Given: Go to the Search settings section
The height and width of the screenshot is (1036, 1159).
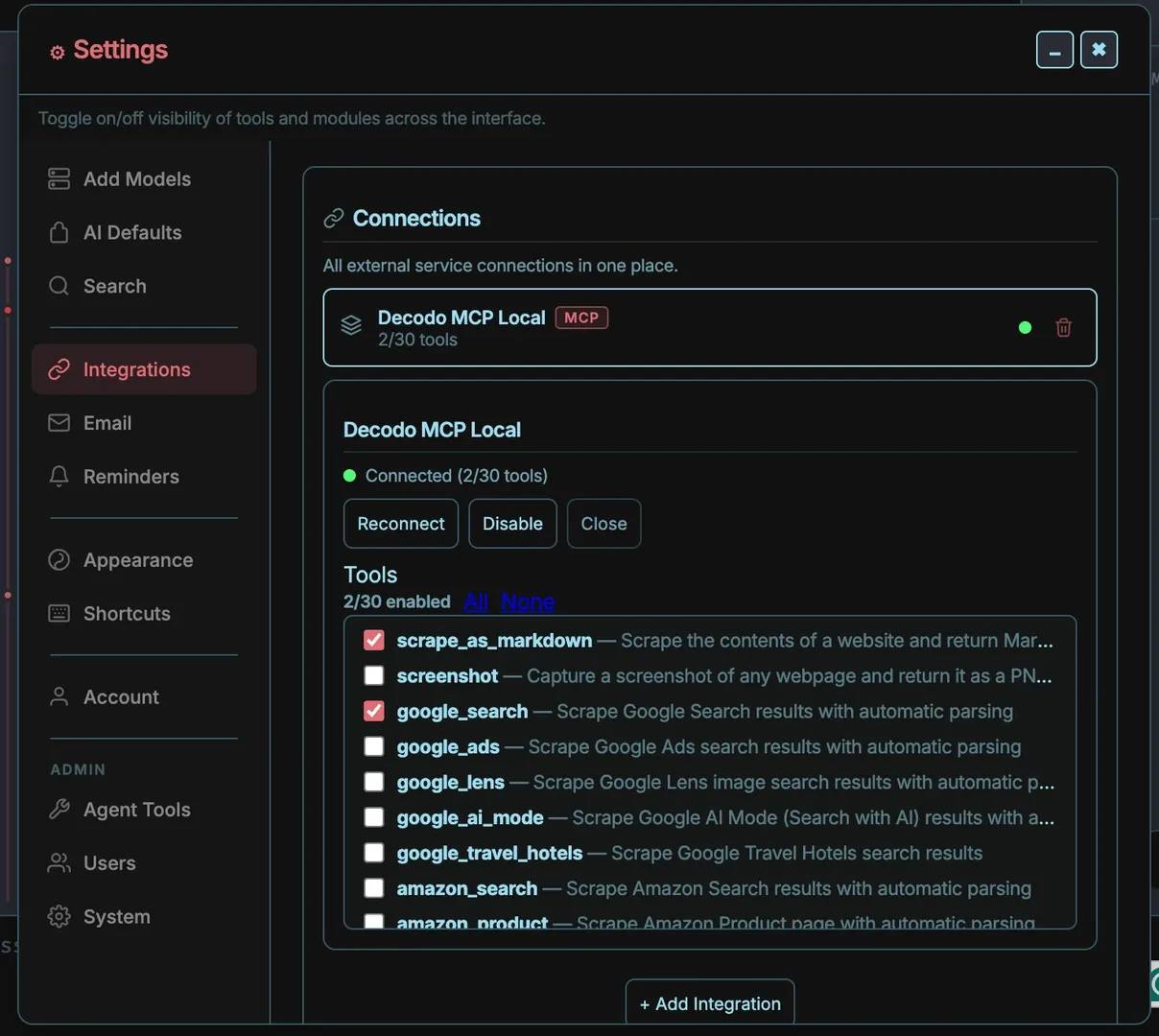Looking at the screenshot, I should tap(144, 286).
